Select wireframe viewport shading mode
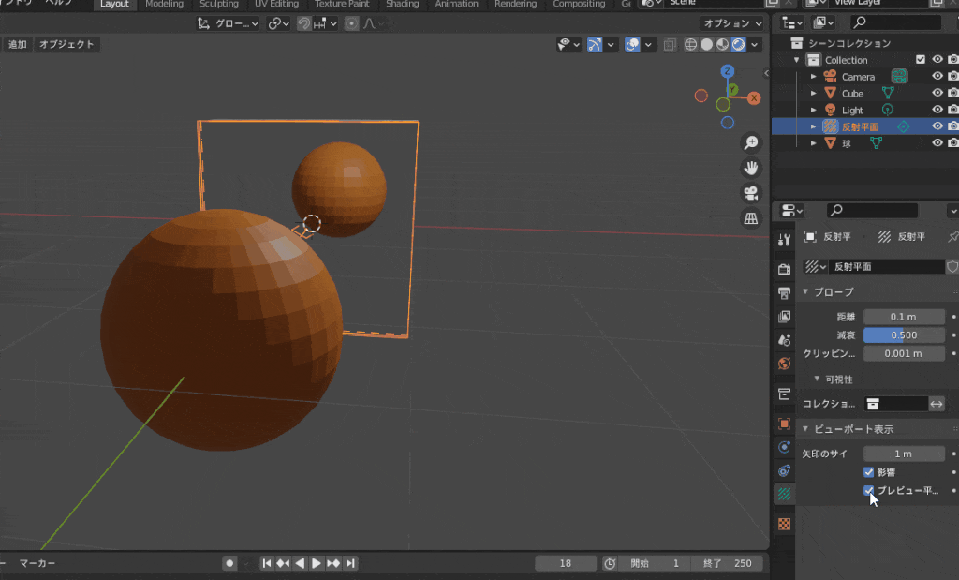Viewport: 959px width, 580px height. pos(690,44)
